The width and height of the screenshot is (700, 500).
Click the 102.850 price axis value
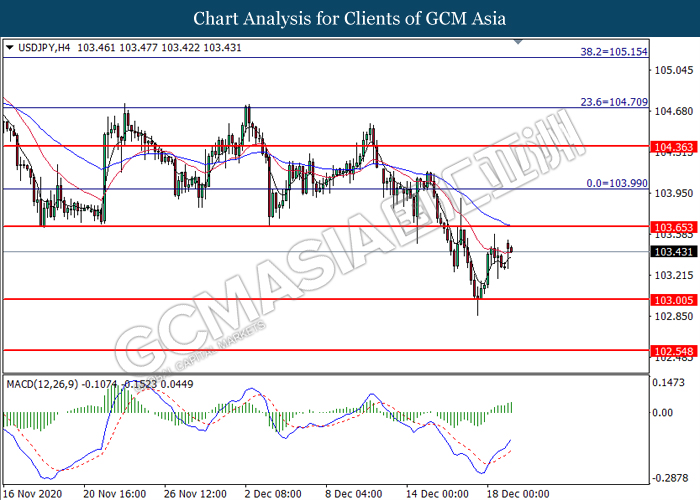tap(674, 317)
